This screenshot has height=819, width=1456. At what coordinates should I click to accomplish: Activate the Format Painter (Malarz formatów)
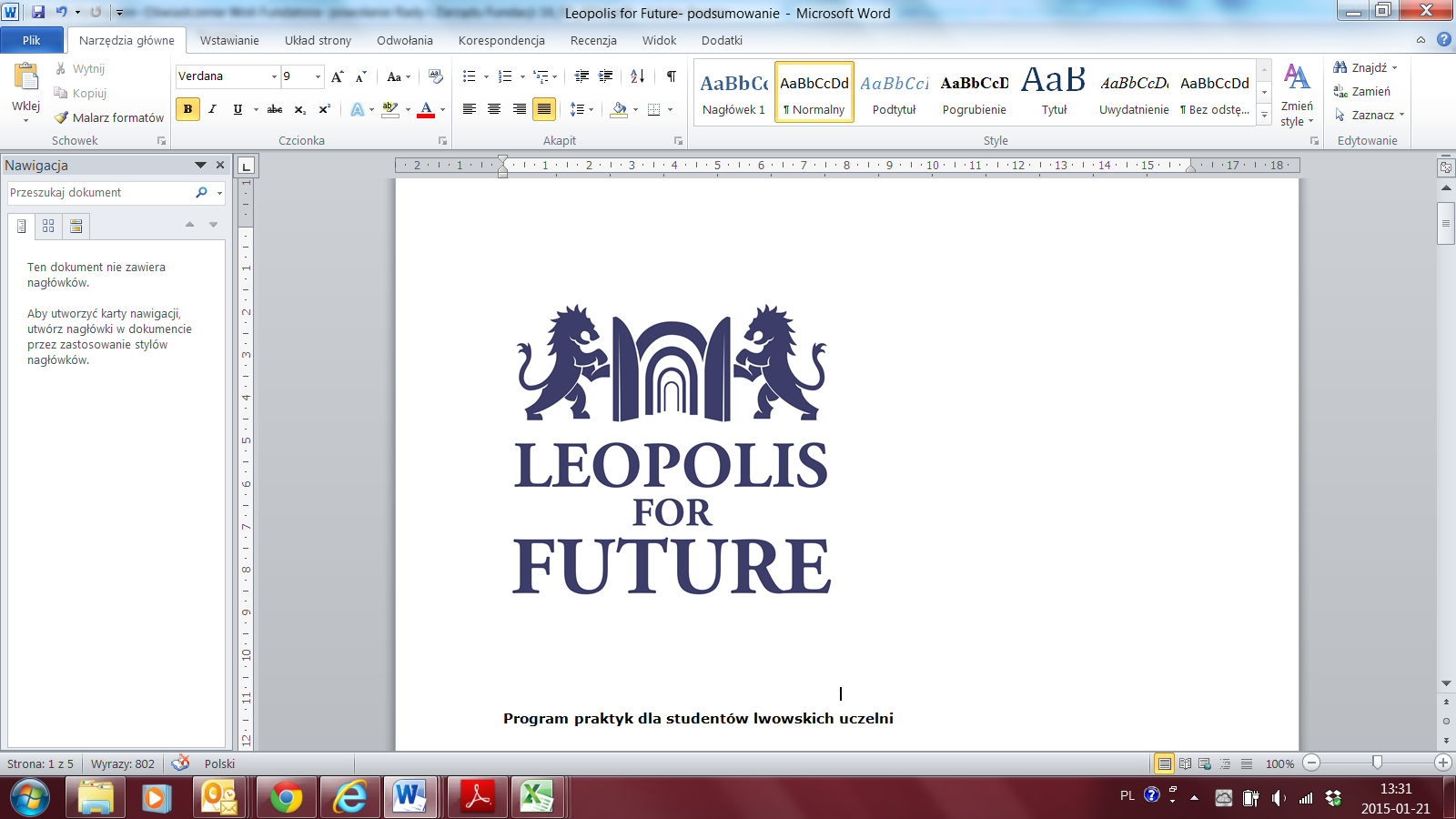108,117
